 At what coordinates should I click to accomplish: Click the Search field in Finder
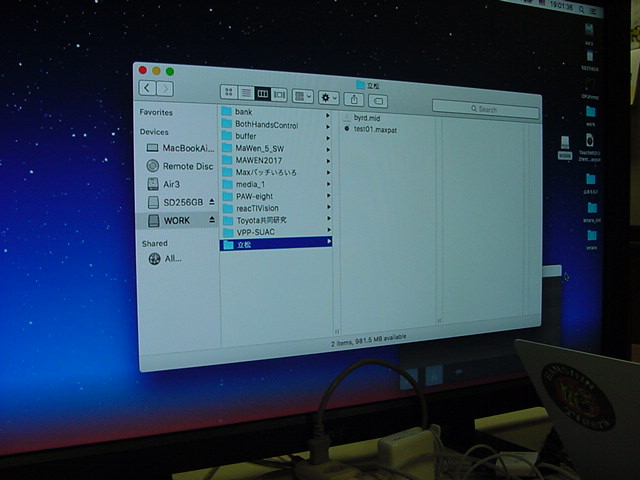[x=485, y=109]
